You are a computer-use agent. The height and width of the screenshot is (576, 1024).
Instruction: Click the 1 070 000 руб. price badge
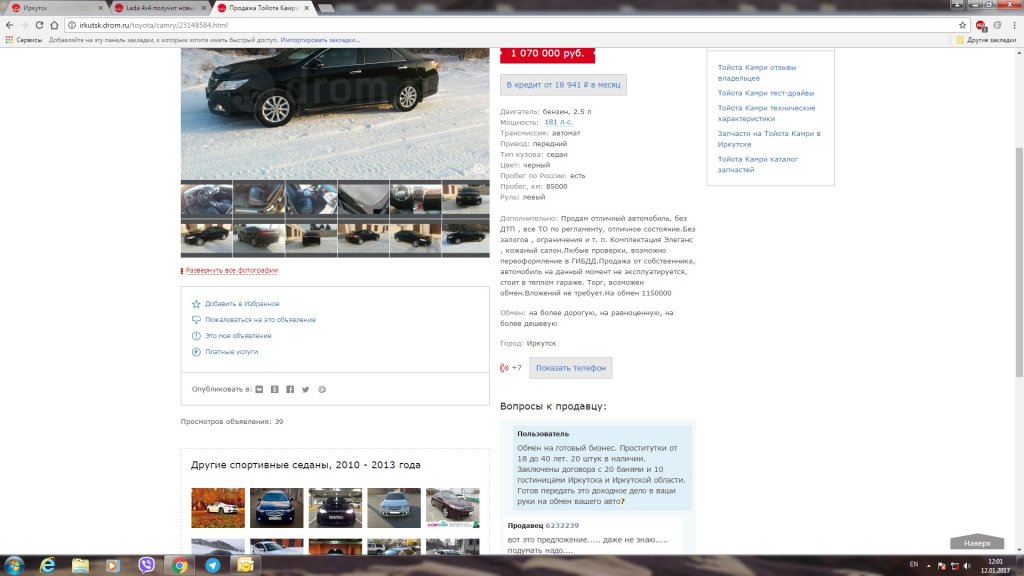point(547,54)
